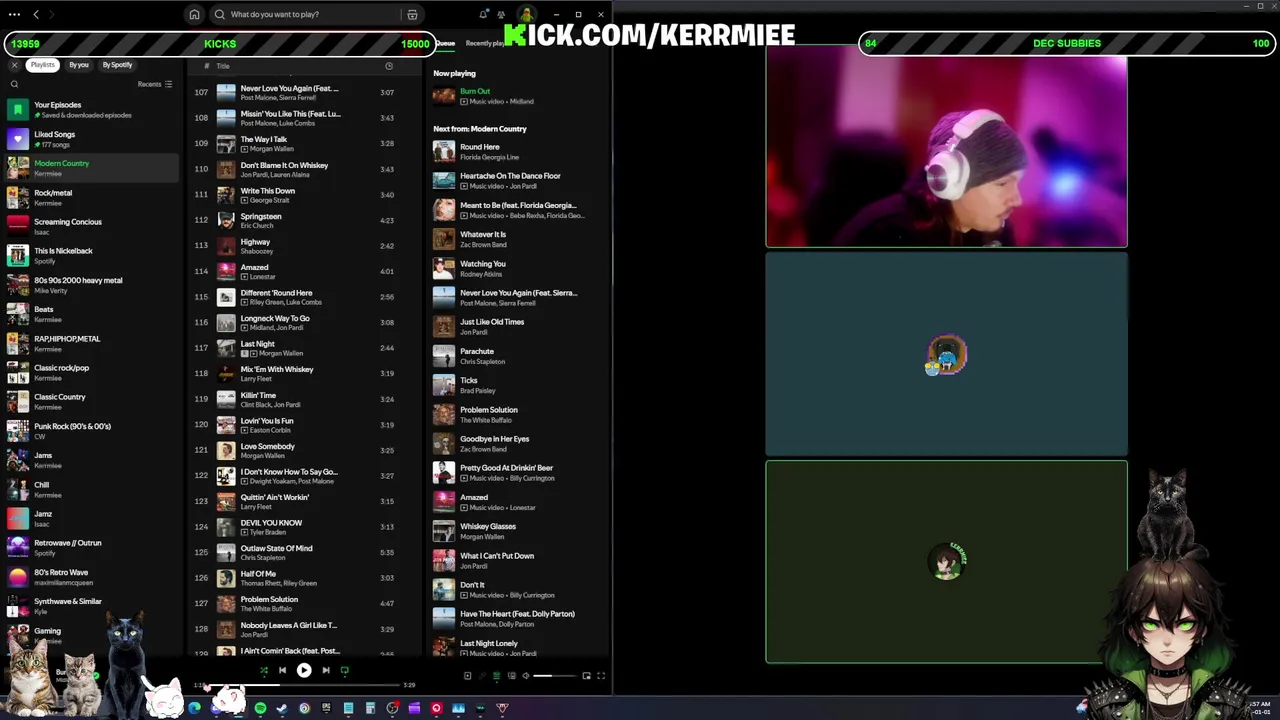
Task: Toggle the By Spotify filter chip
Action: click(117, 65)
